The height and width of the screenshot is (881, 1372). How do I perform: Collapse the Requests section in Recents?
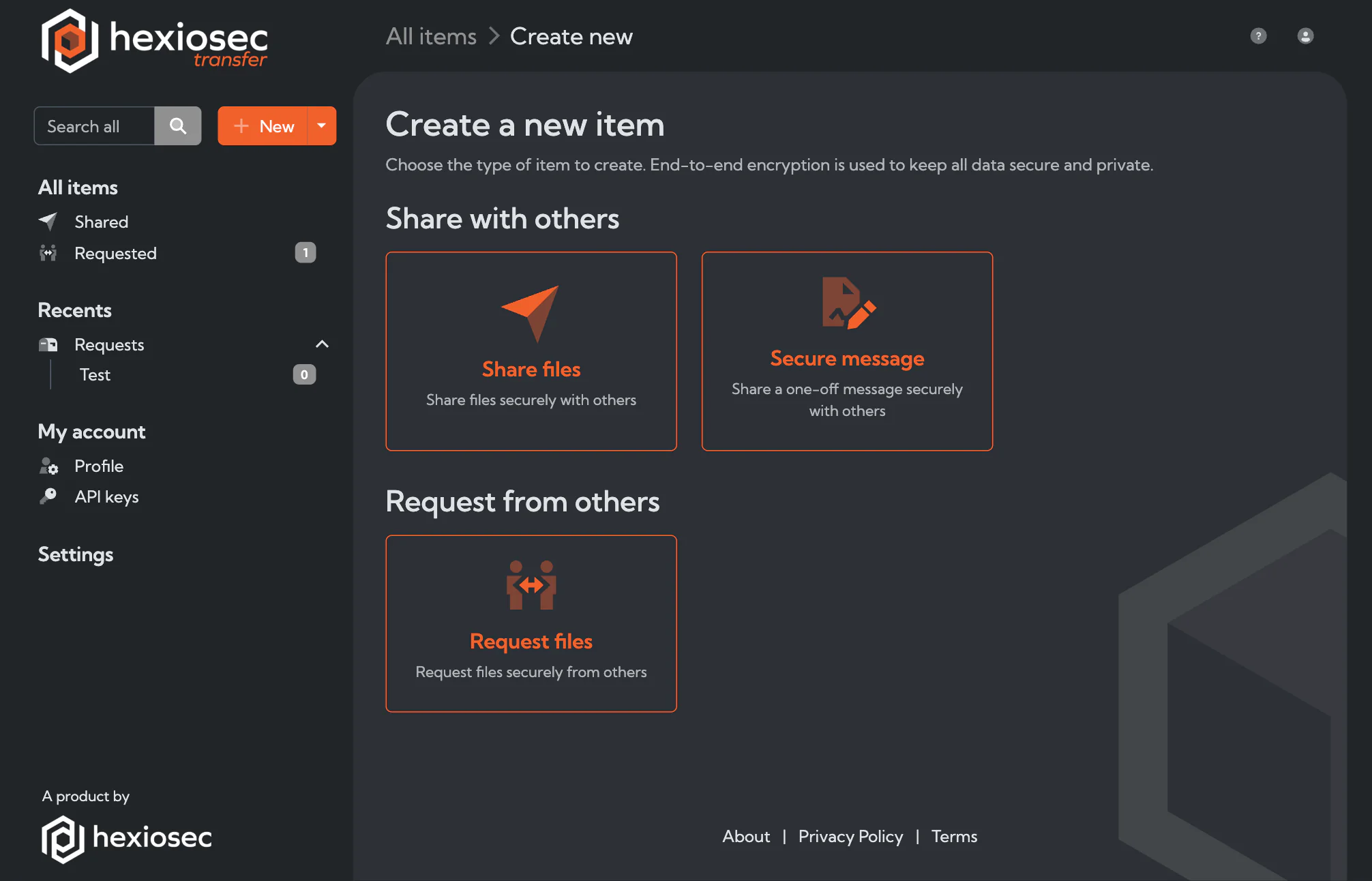coord(323,344)
